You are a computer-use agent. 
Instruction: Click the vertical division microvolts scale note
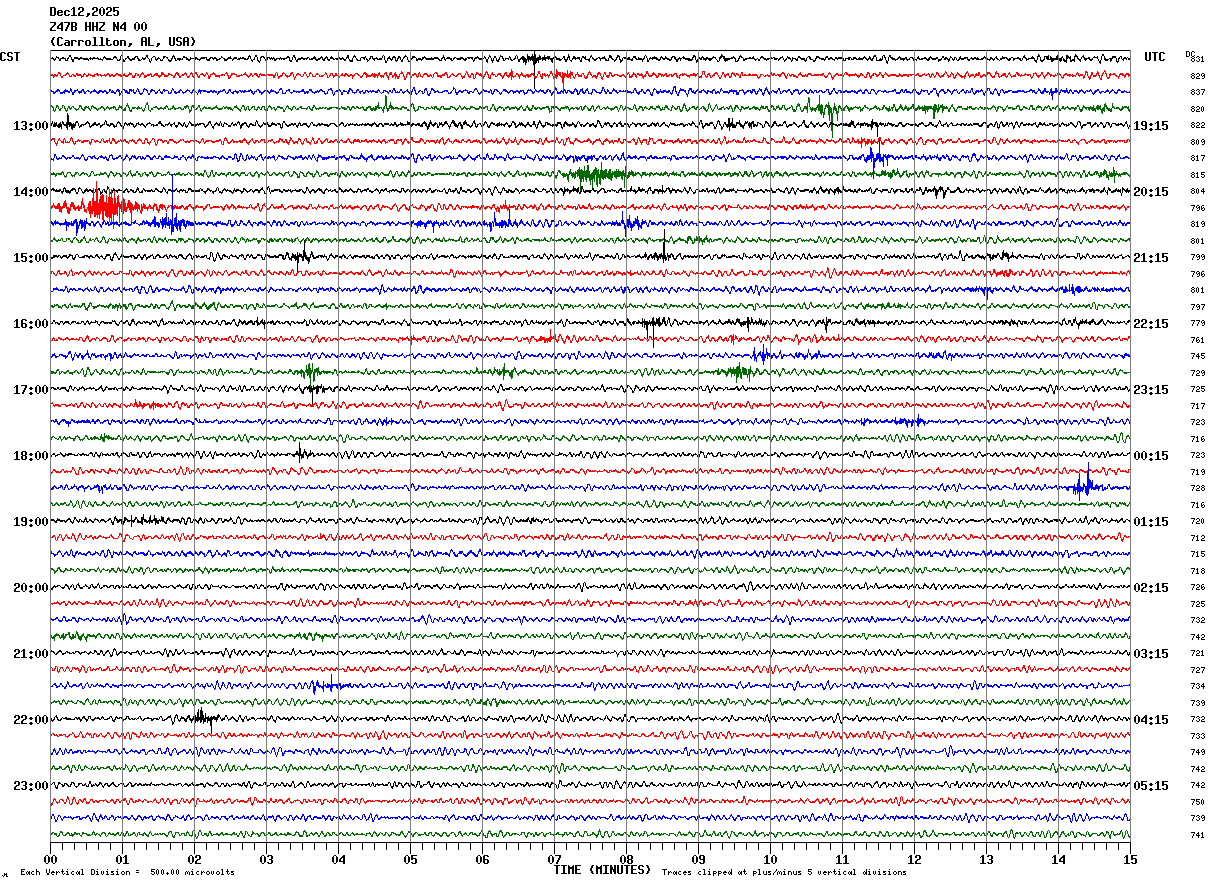pos(127,873)
